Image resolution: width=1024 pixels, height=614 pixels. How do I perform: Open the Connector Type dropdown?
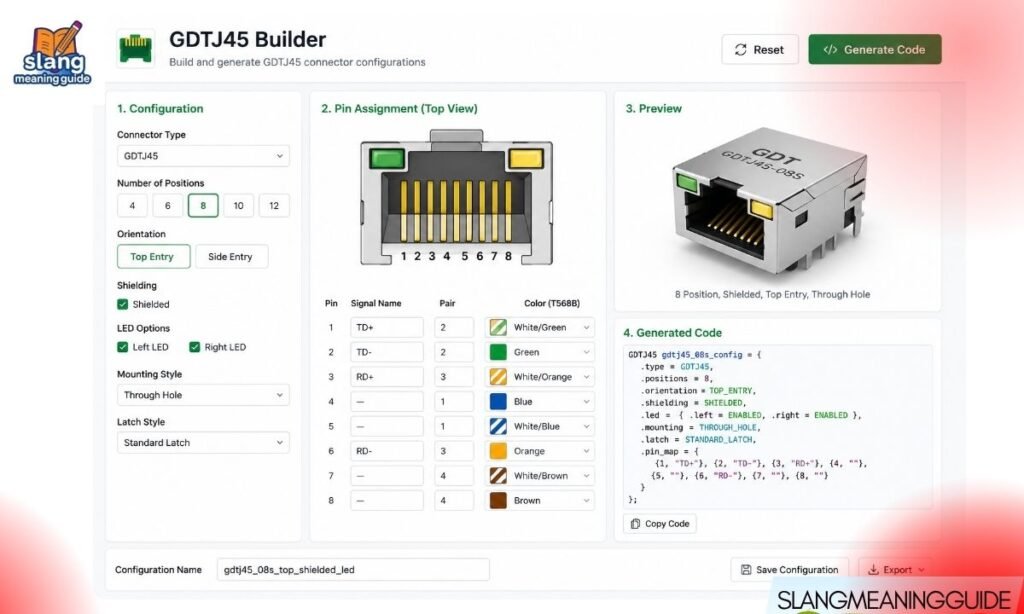coord(203,156)
